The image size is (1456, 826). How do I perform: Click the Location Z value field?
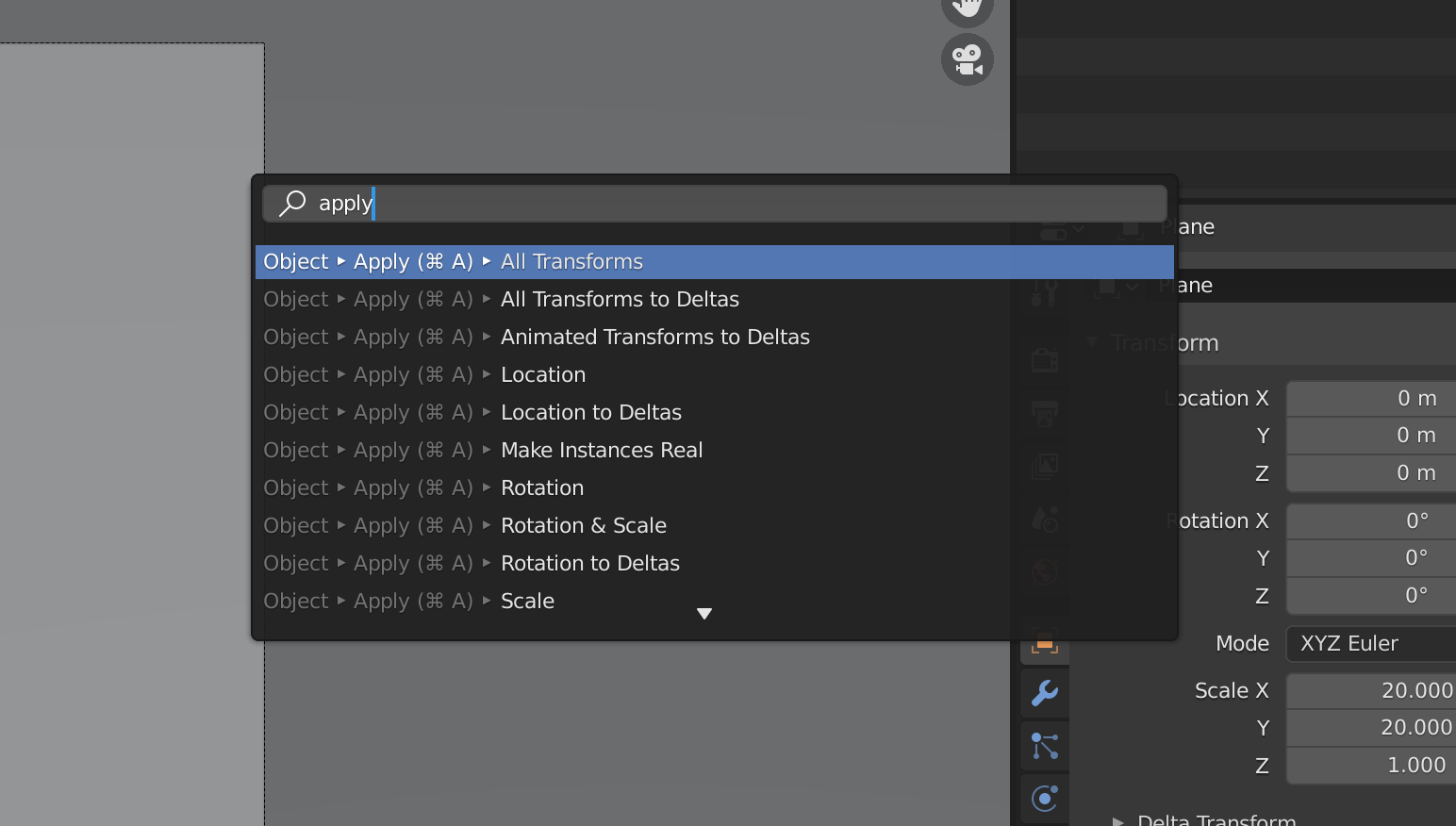(1371, 472)
